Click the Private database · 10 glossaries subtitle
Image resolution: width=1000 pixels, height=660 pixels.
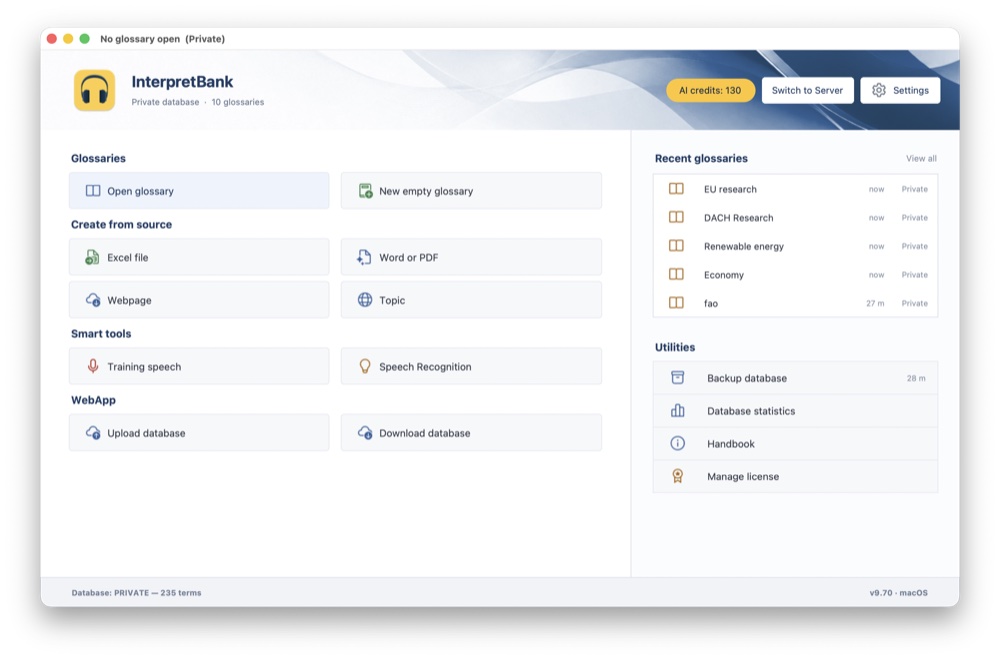pyautogui.click(x=198, y=102)
